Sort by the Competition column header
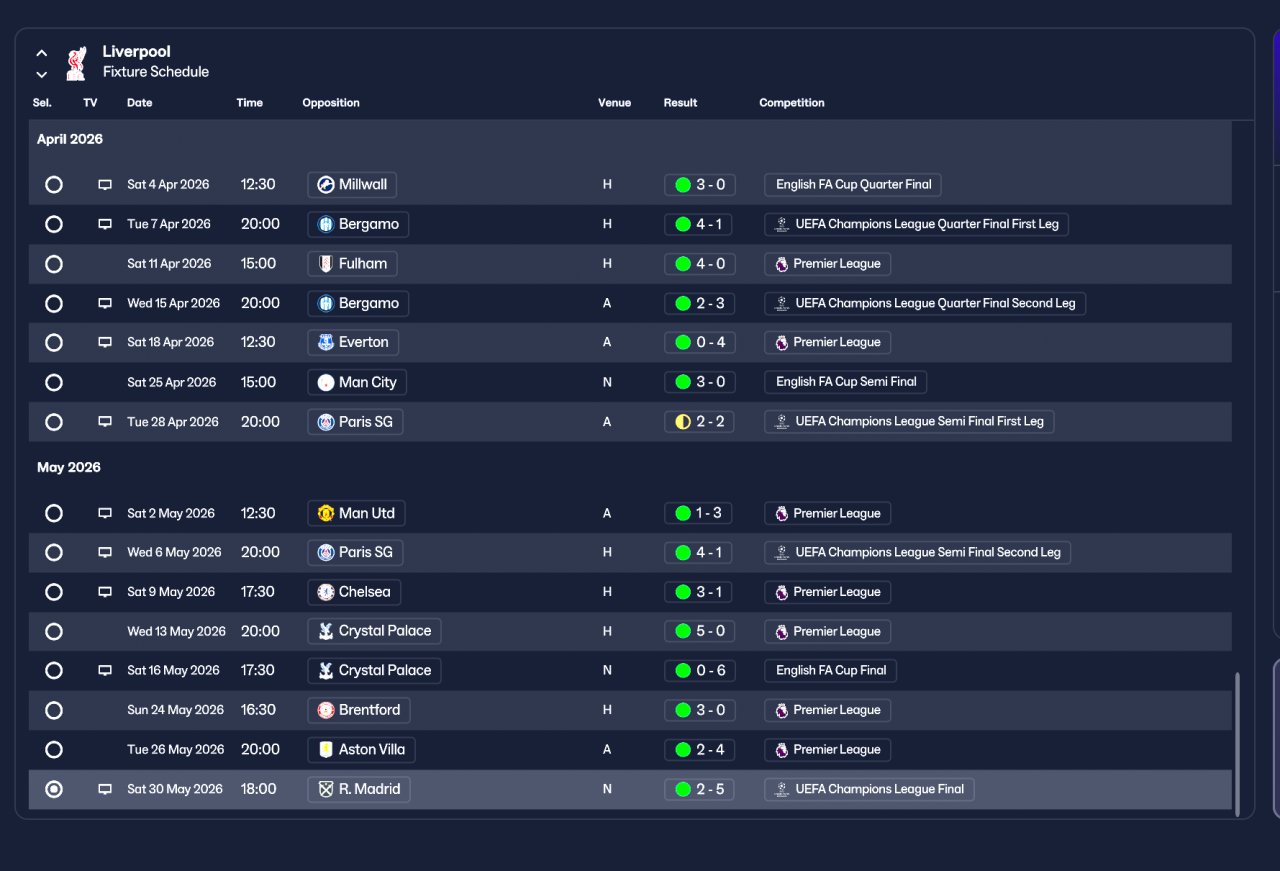The height and width of the screenshot is (871, 1280). 792,103
